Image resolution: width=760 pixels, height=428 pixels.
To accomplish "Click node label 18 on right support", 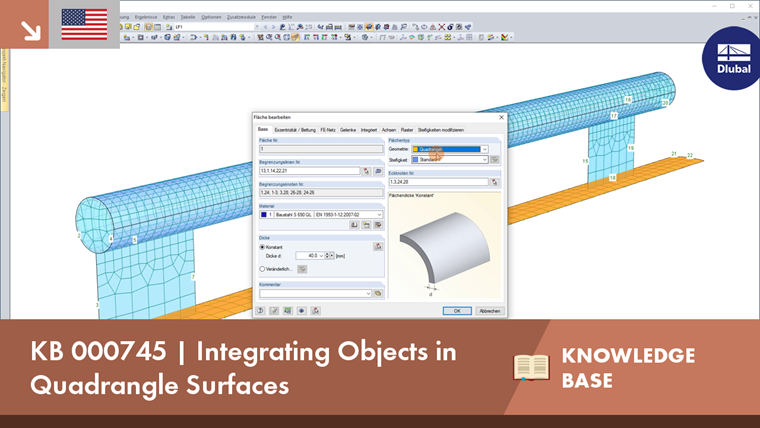I will click(x=613, y=178).
